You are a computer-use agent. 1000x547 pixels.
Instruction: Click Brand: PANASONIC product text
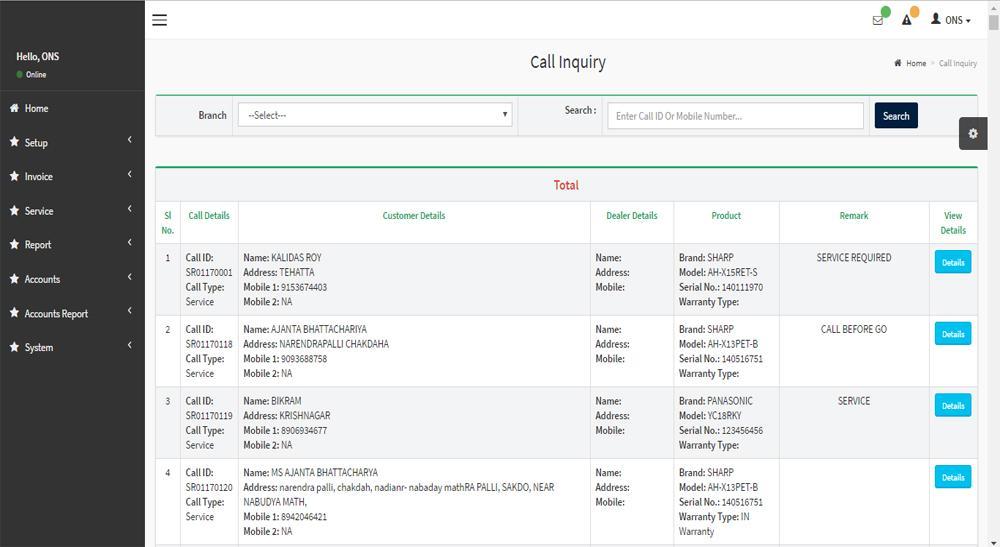click(x=716, y=401)
